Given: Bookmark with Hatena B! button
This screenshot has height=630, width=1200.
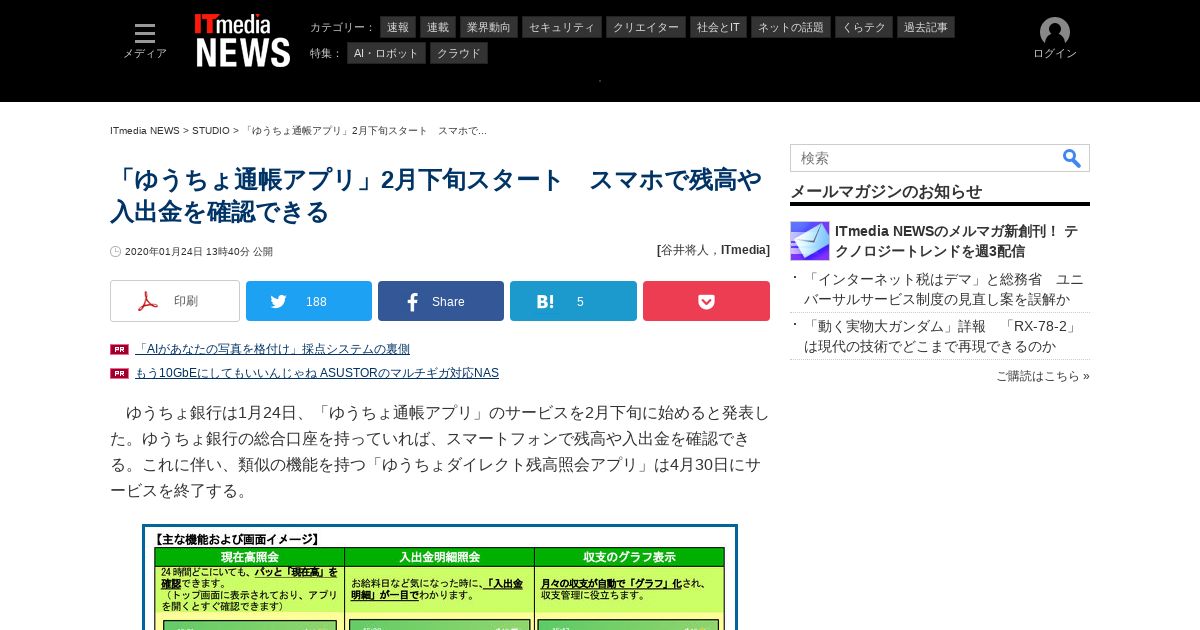Looking at the screenshot, I should coord(573,301).
